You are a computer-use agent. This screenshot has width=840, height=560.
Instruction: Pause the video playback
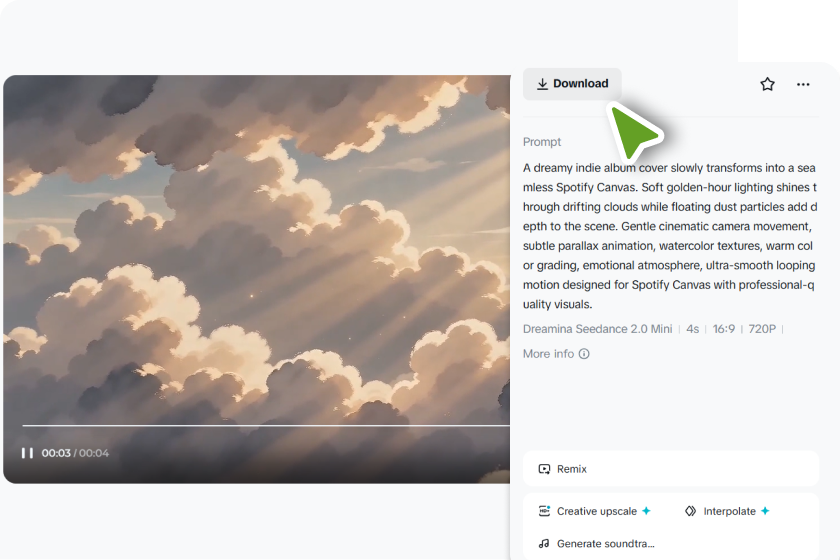point(27,453)
